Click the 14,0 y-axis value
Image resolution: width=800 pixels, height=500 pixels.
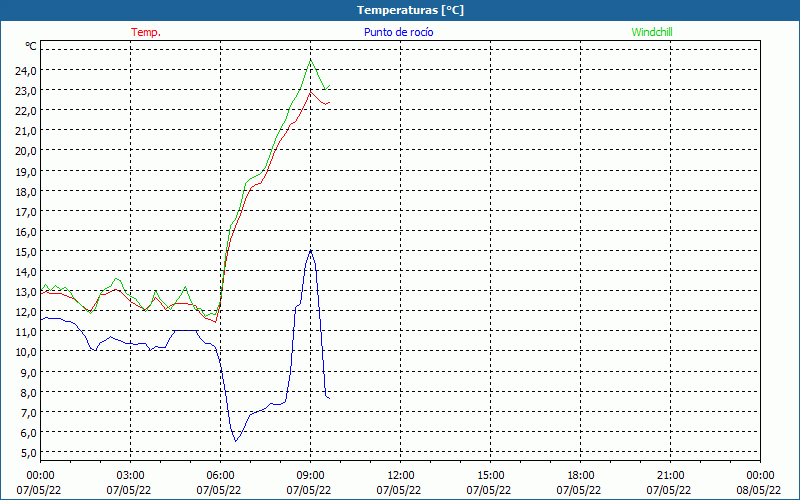(x=26, y=272)
